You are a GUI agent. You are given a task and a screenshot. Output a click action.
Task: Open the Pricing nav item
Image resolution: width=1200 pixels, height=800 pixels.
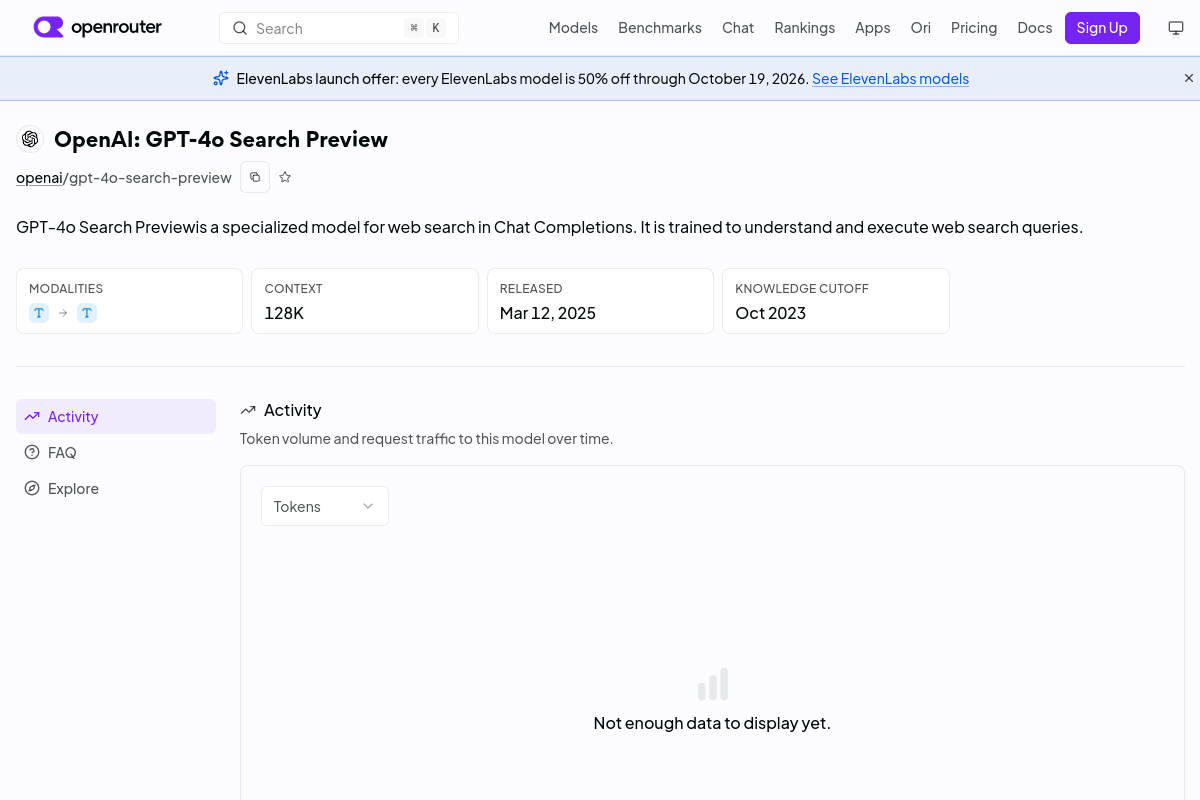pyautogui.click(x=974, y=28)
